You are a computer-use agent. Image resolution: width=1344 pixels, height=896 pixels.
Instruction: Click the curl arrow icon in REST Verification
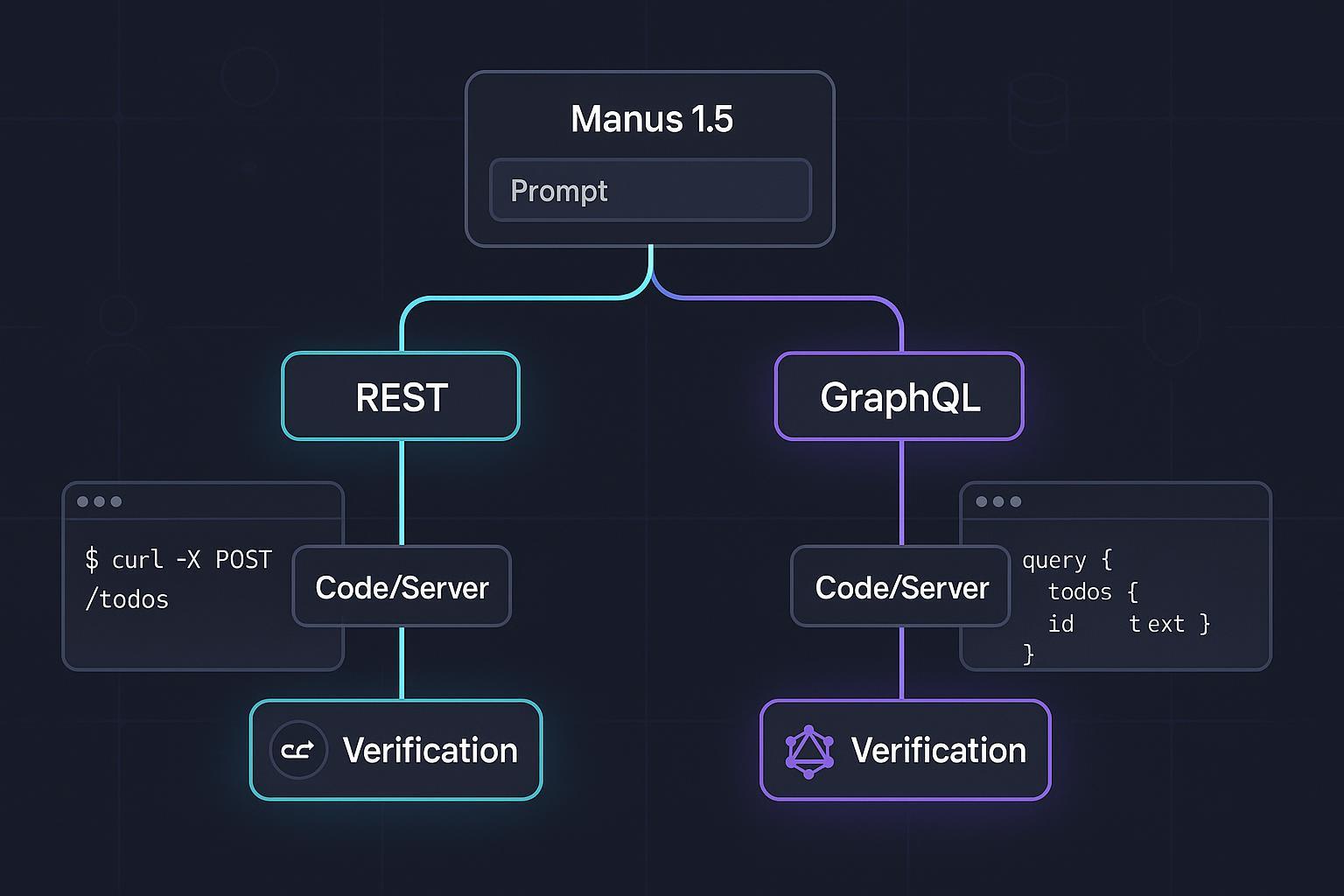tap(298, 750)
